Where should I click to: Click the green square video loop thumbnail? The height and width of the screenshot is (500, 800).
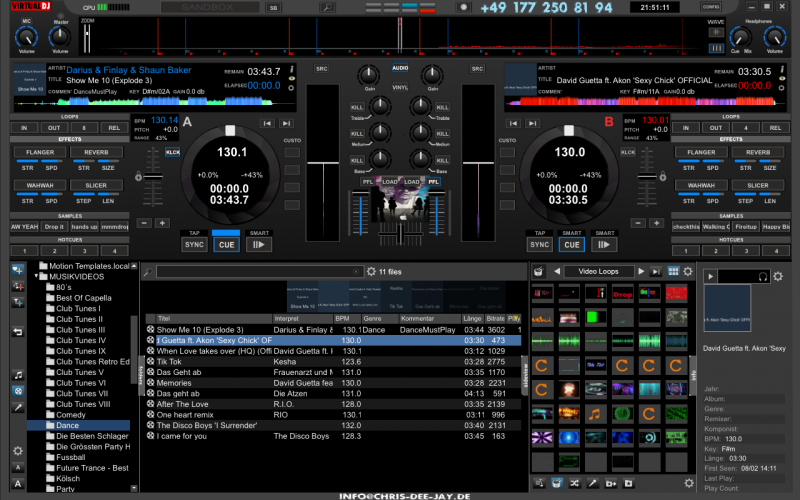(595, 317)
